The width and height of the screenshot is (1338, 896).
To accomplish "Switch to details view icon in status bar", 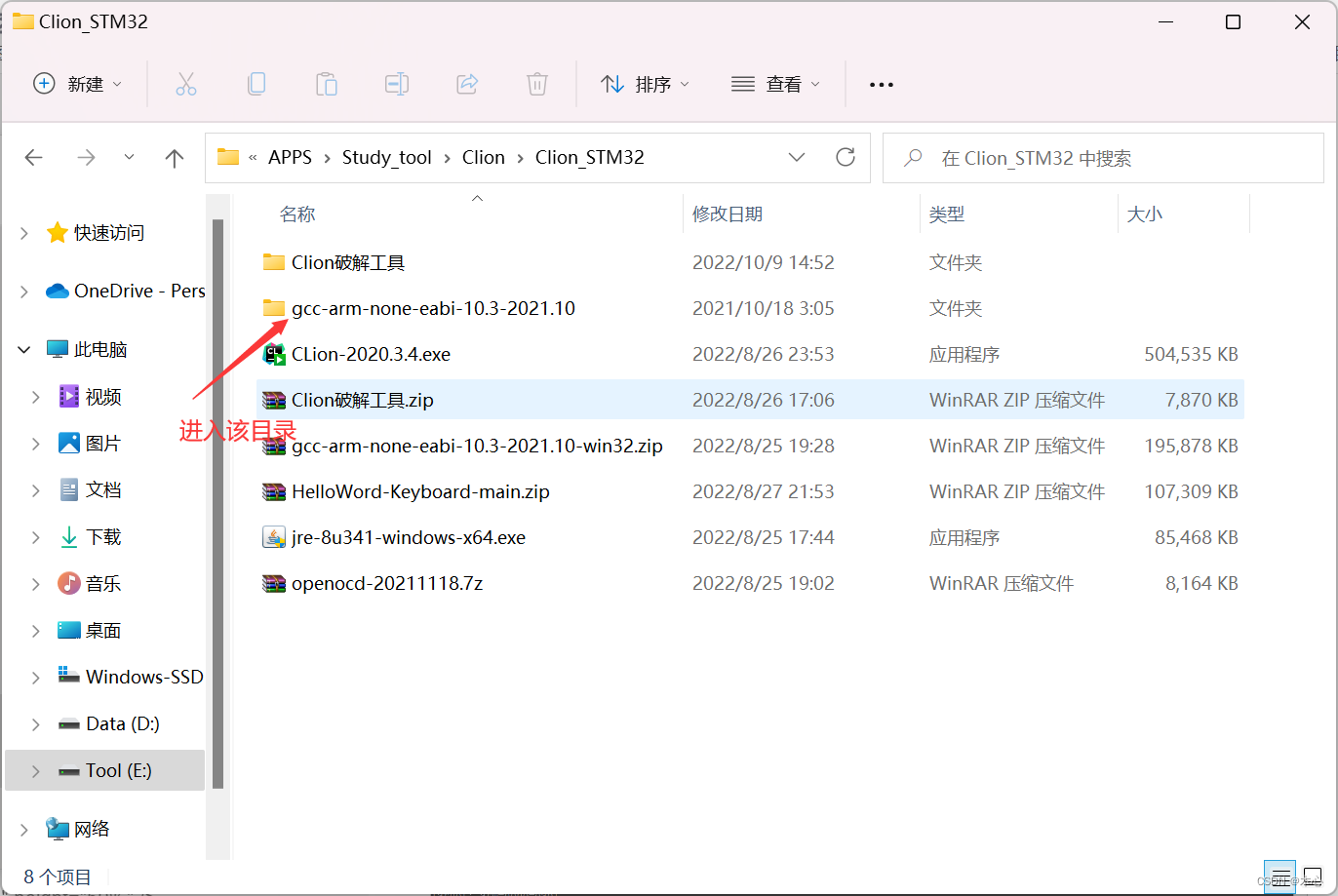I will [1279, 875].
